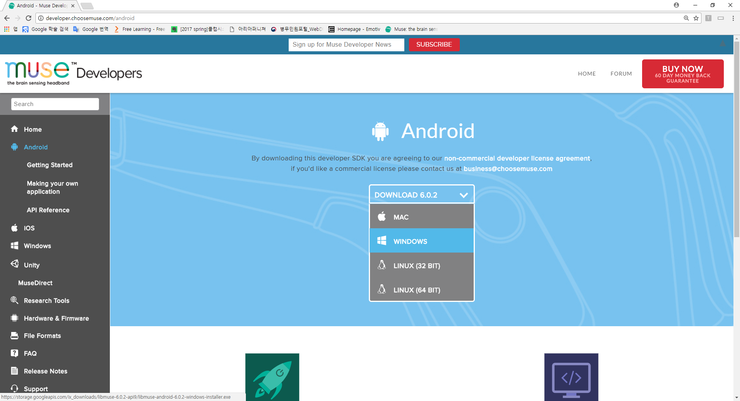The image size is (740, 401).
Task: Click HOME in top navigation
Action: coord(587,74)
